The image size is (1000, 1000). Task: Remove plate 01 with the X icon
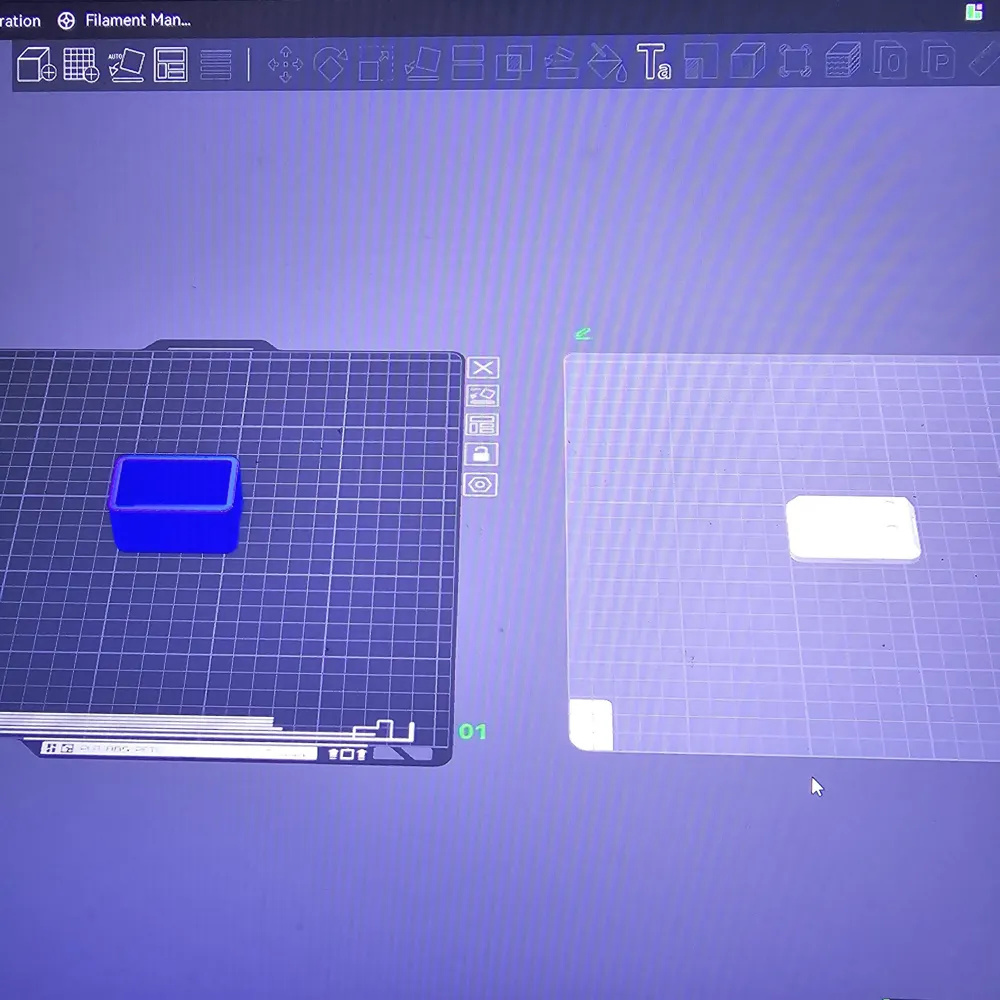(x=483, y=367)
